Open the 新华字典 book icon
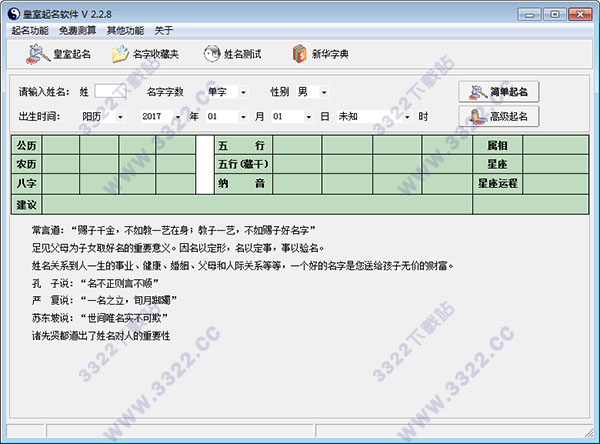 pyautogui.click(x=300, y=54)
